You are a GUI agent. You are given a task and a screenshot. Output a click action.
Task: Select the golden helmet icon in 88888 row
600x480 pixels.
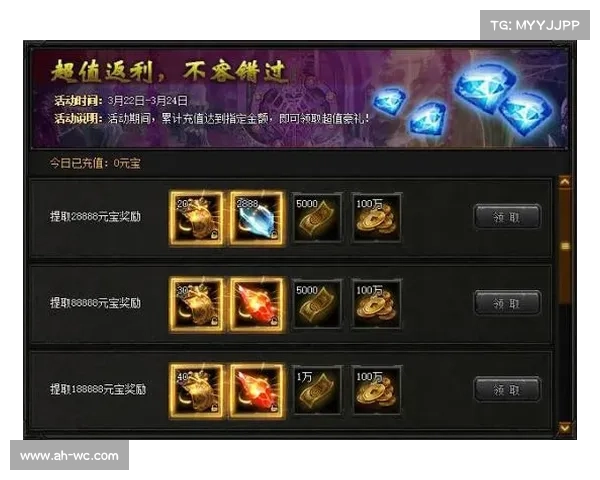tap(196, 305)
